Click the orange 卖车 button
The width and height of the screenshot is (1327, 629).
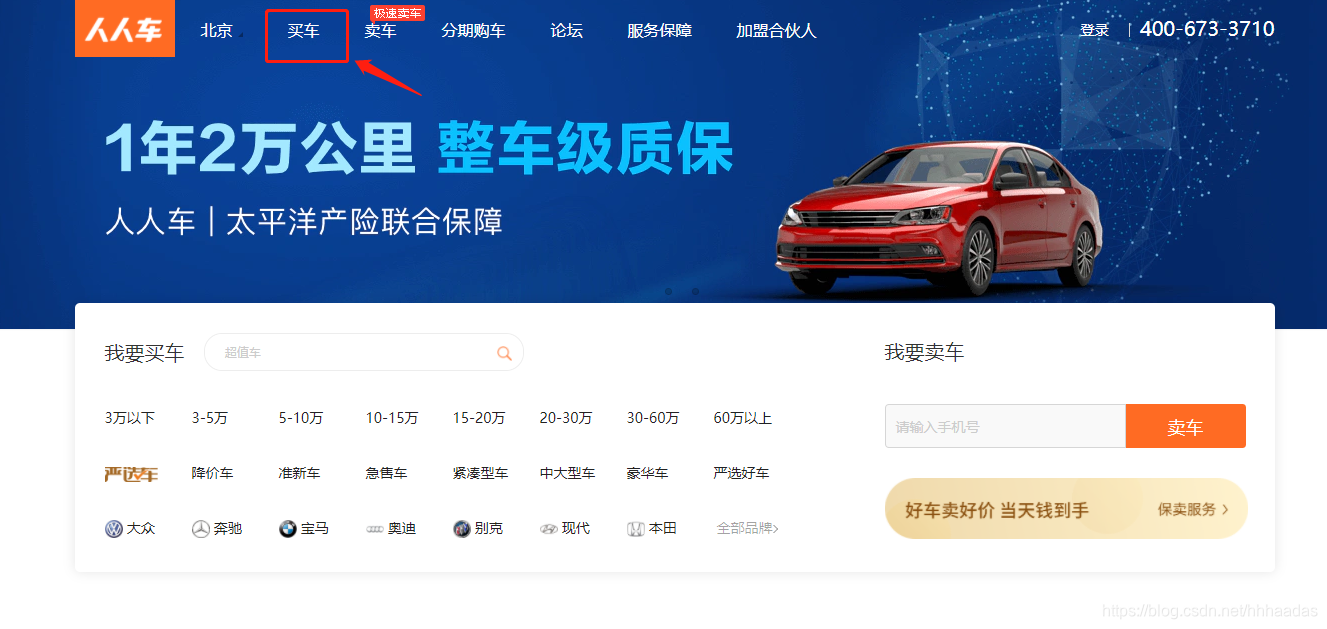click(x=1185, y=426)
